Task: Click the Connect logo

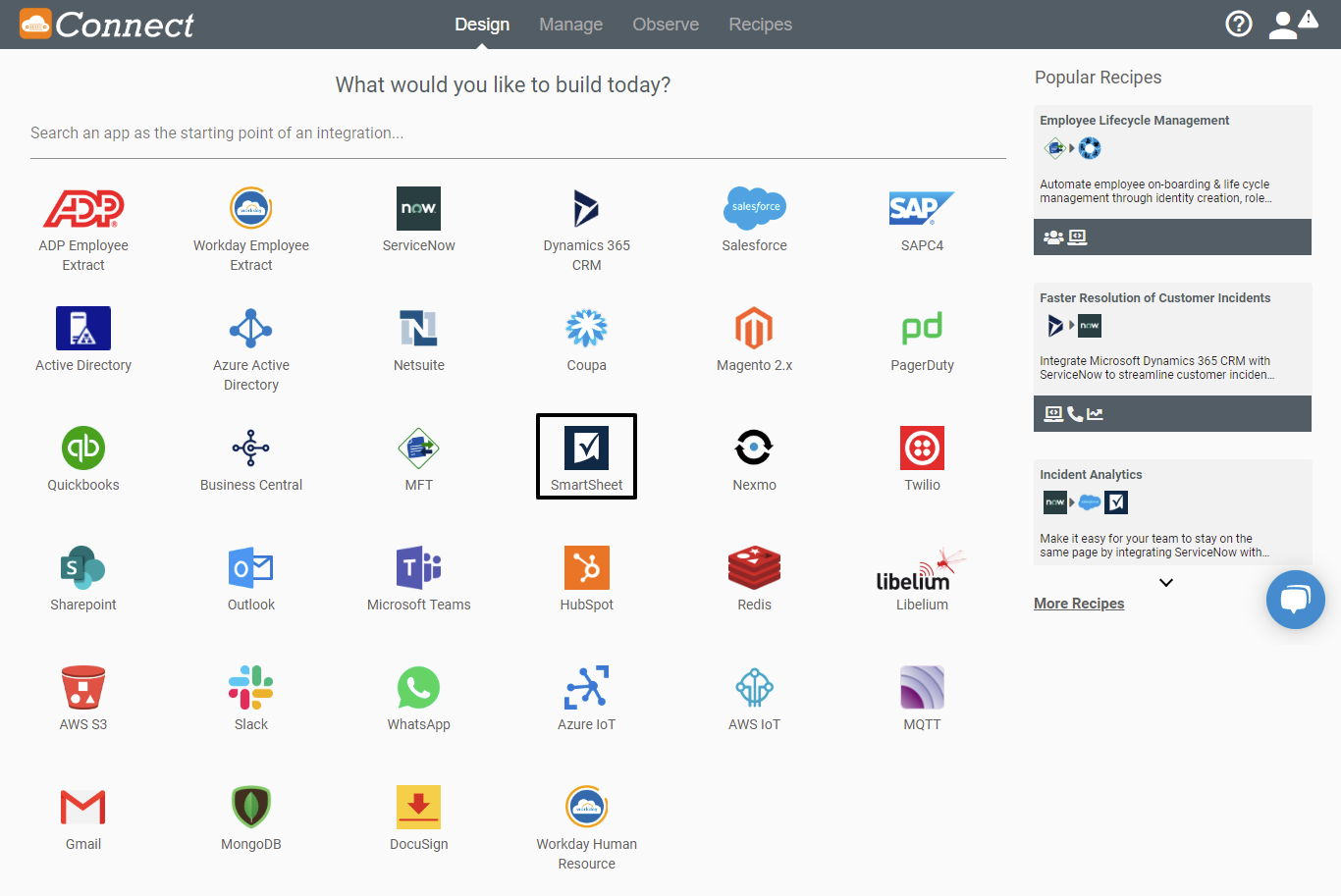Action: (x=107, y=25)
